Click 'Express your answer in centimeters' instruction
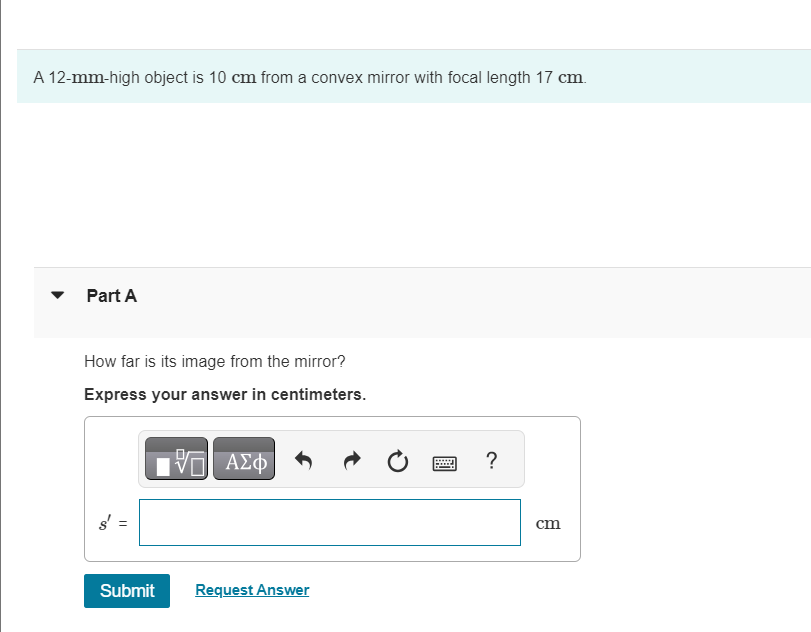Screen dimensions: 811x632 coord(225,395)
